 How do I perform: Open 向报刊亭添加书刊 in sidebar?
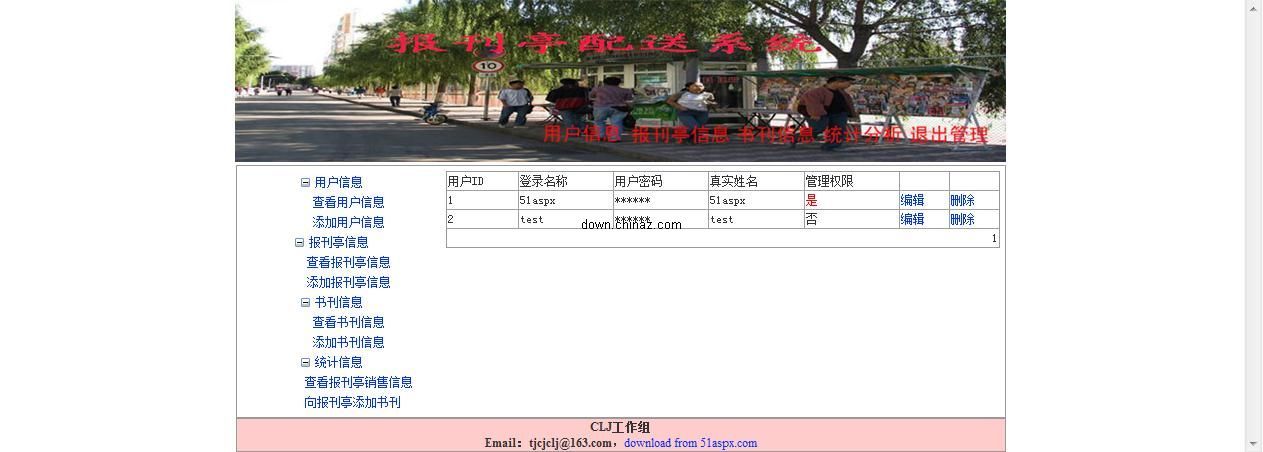[x=352, y=402]
